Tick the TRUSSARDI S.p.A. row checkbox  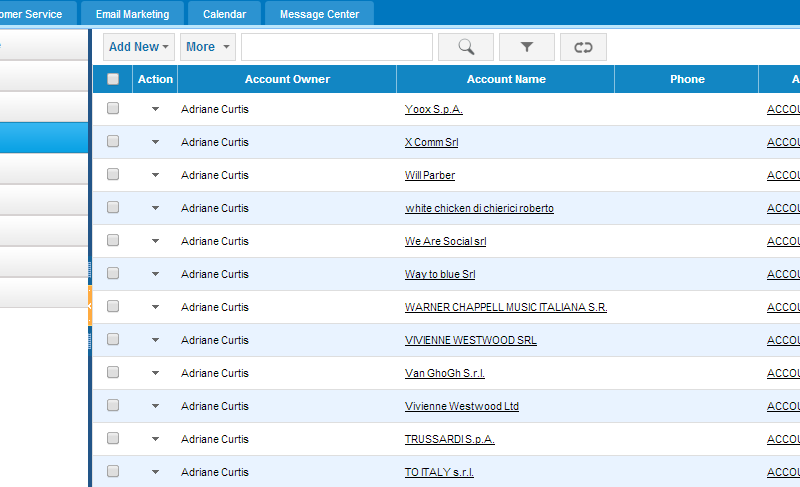tap(113, 438)
